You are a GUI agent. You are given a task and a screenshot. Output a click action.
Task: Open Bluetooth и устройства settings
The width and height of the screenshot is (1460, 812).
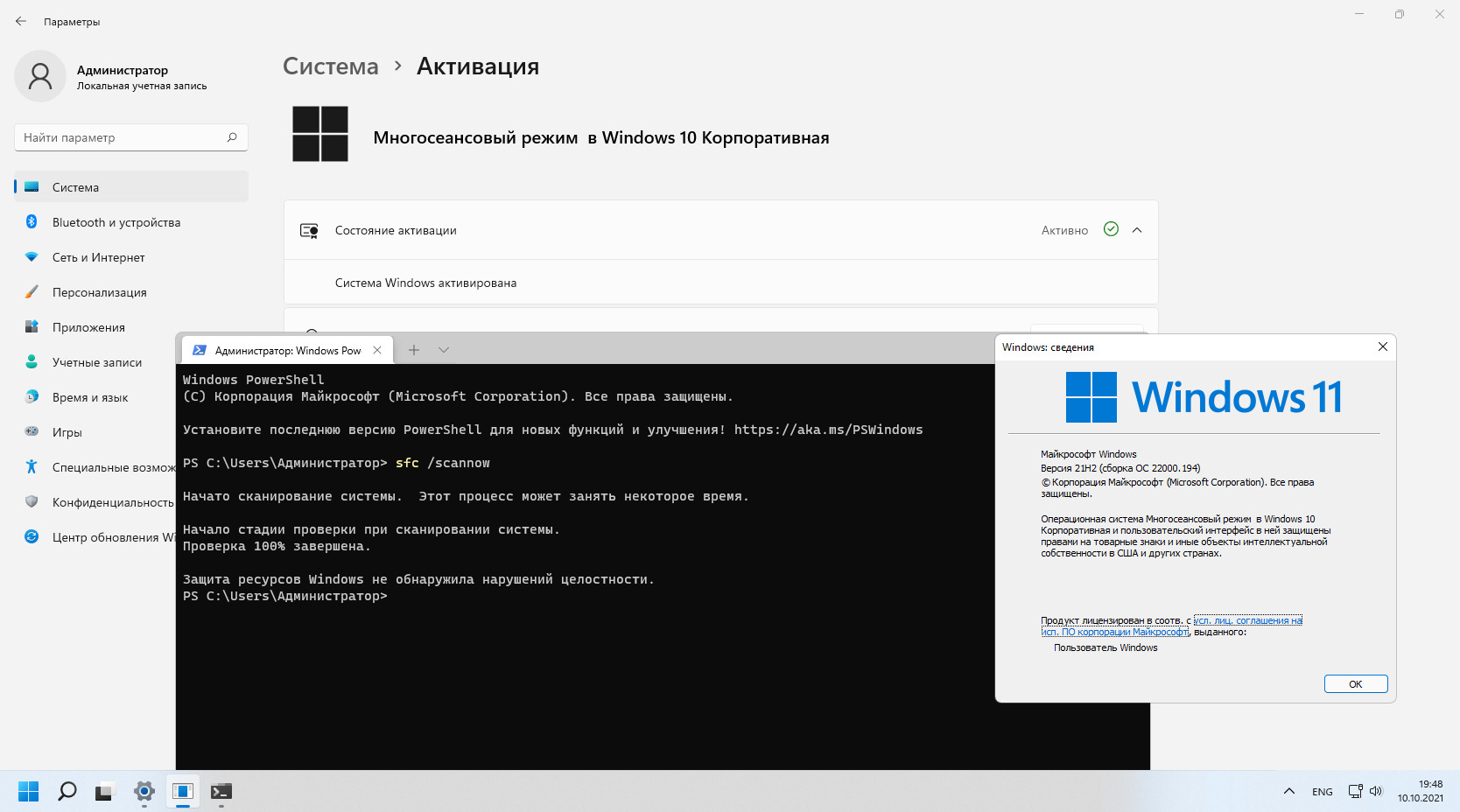tap(131, 222)
